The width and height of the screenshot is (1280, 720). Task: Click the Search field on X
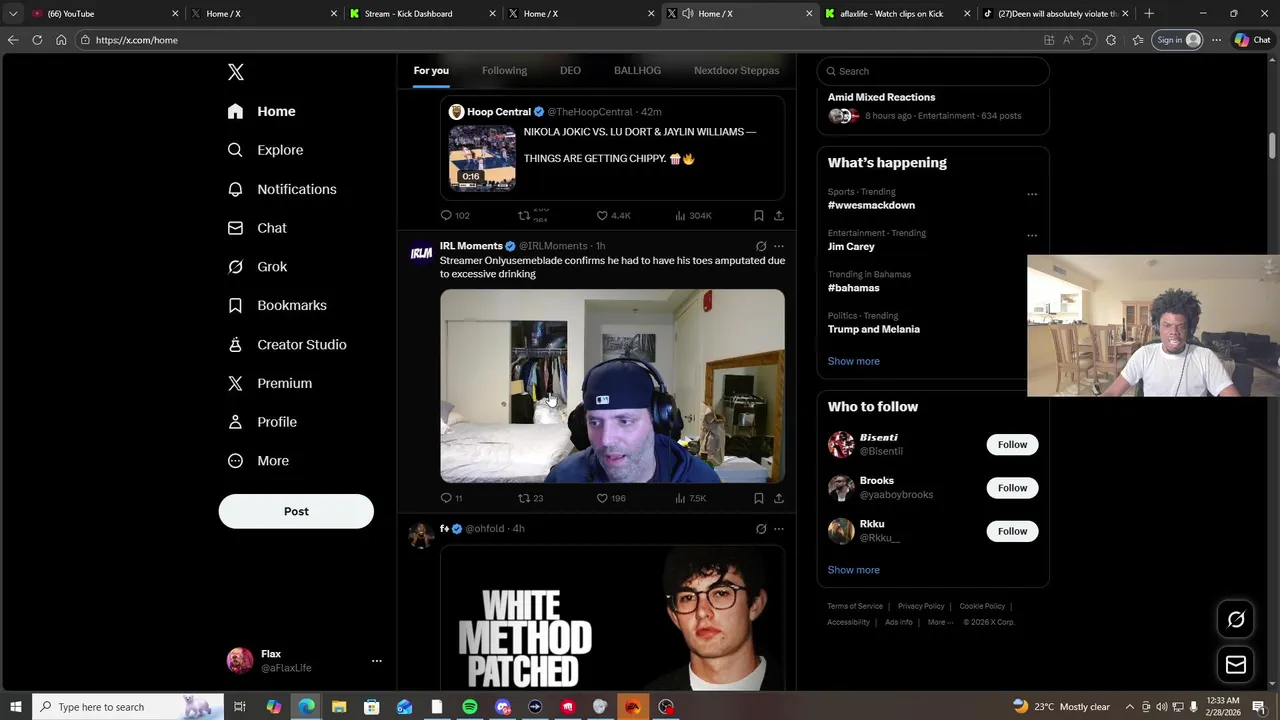(932, 71)
